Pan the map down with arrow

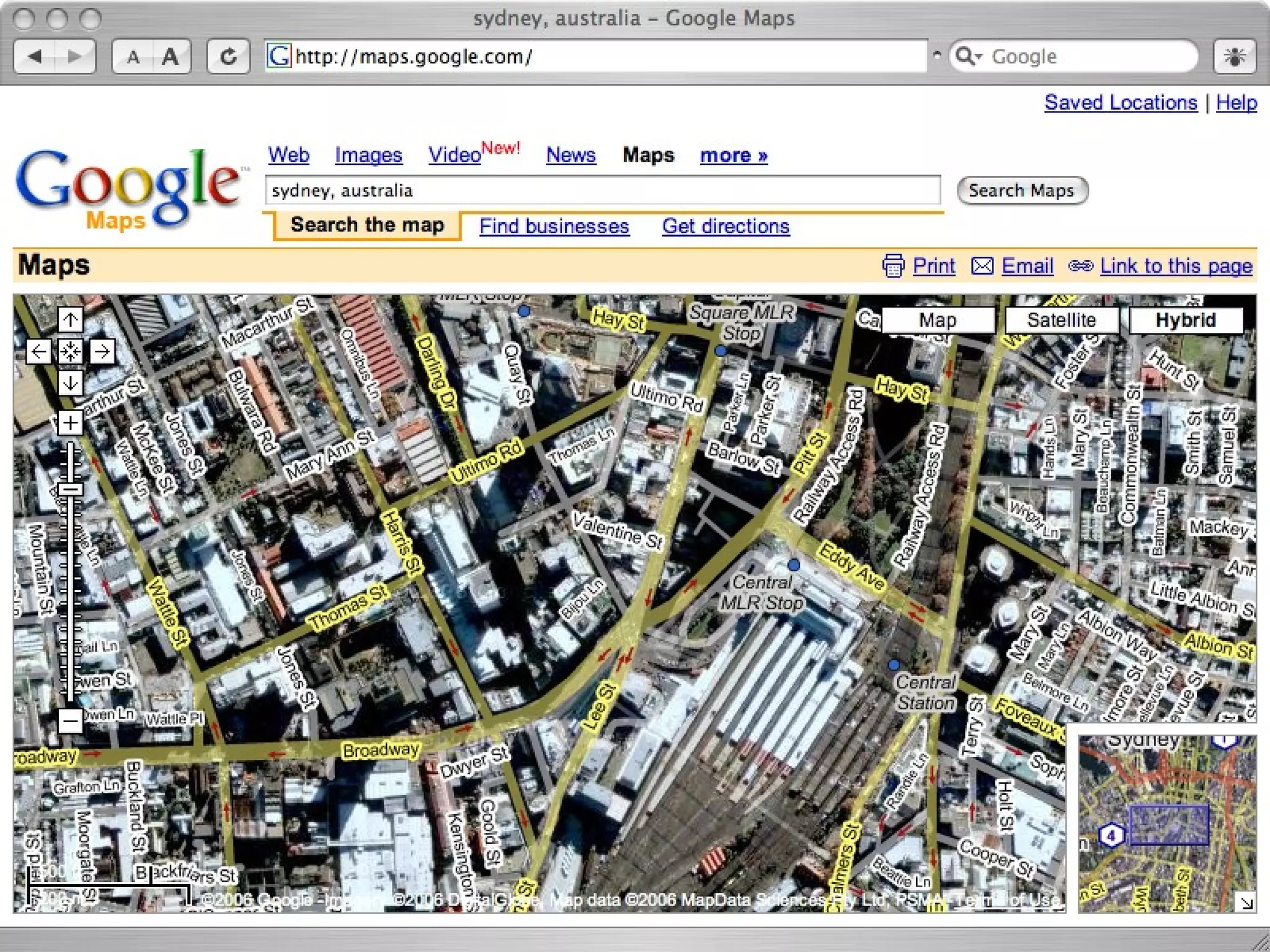70,384
